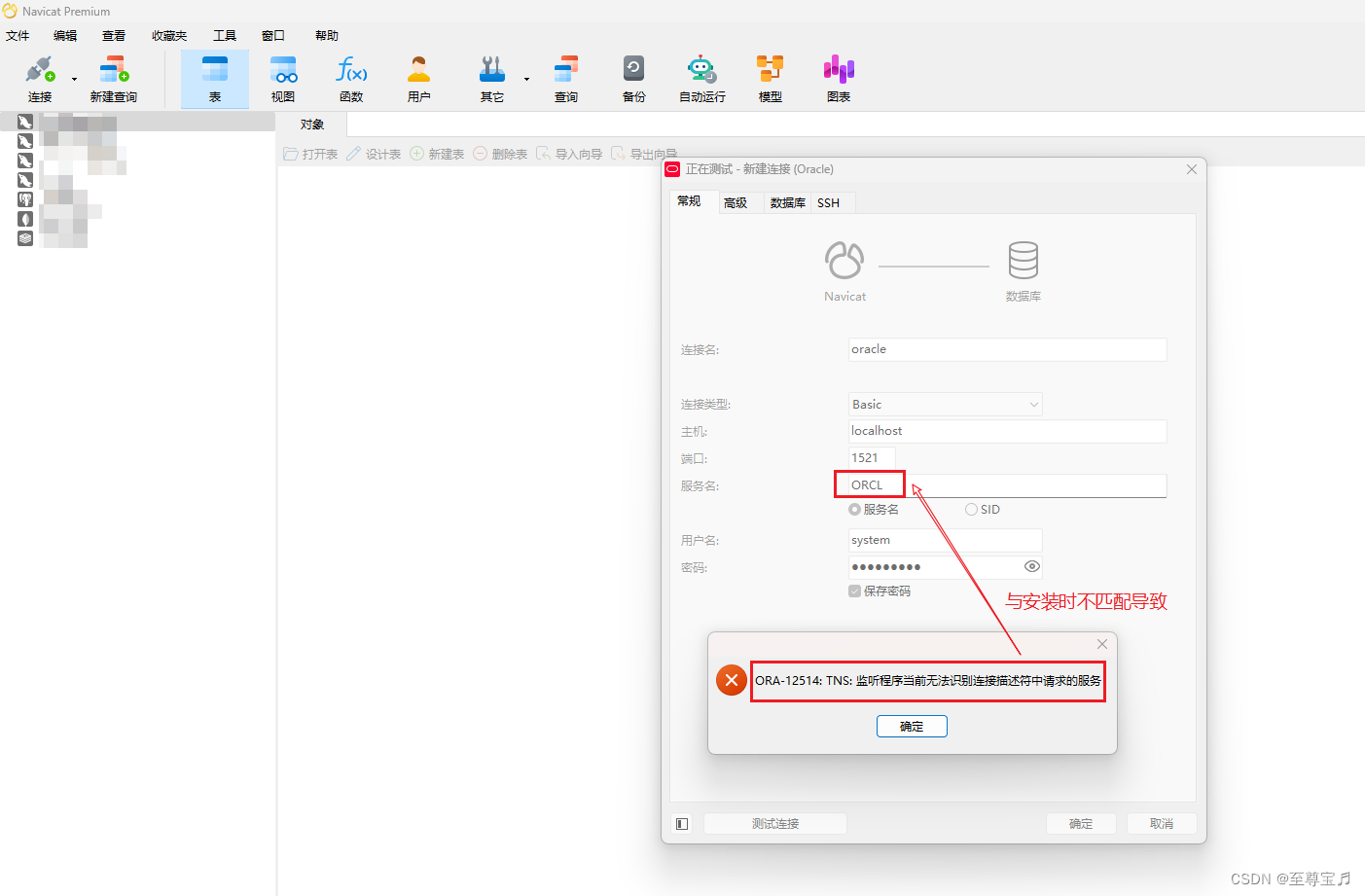Image resolution: width=1365 pixels, height=896 pixels.
Task: Expand the Others (其它) dropdown arrow
Action: (526, 80)
